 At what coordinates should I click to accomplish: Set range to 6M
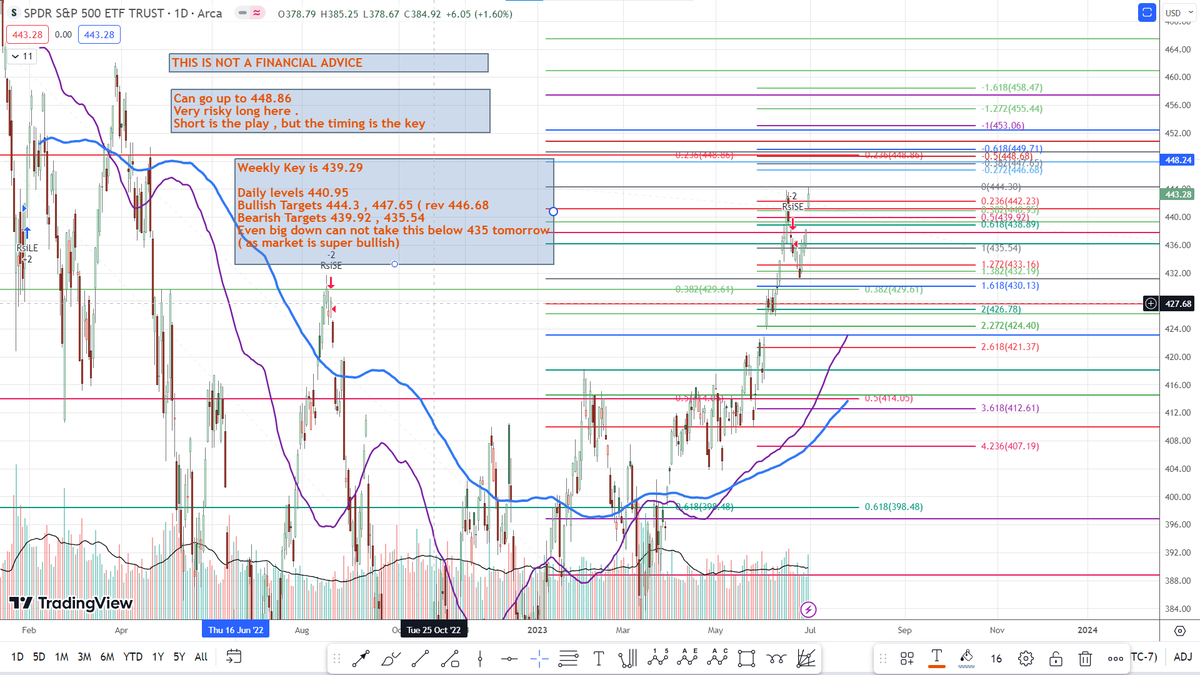tap(106, 657)
